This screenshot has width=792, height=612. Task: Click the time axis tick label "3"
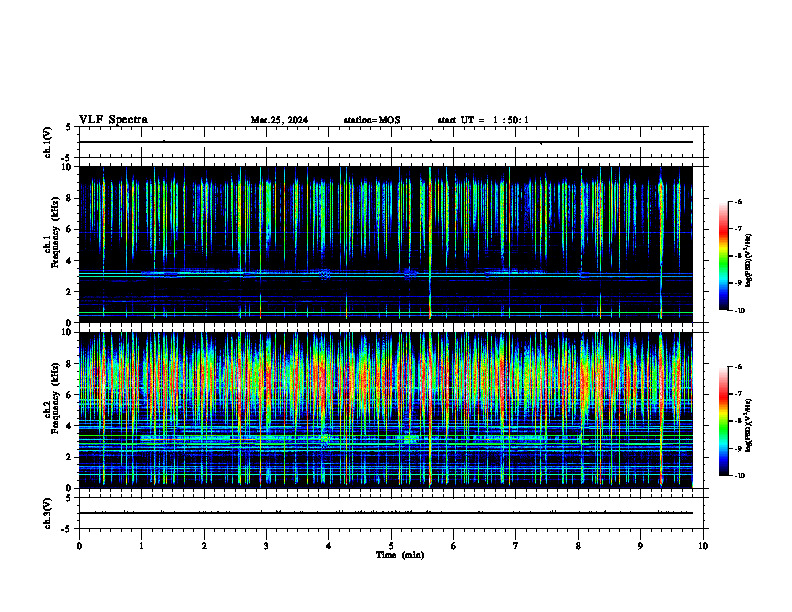[266, 546]
